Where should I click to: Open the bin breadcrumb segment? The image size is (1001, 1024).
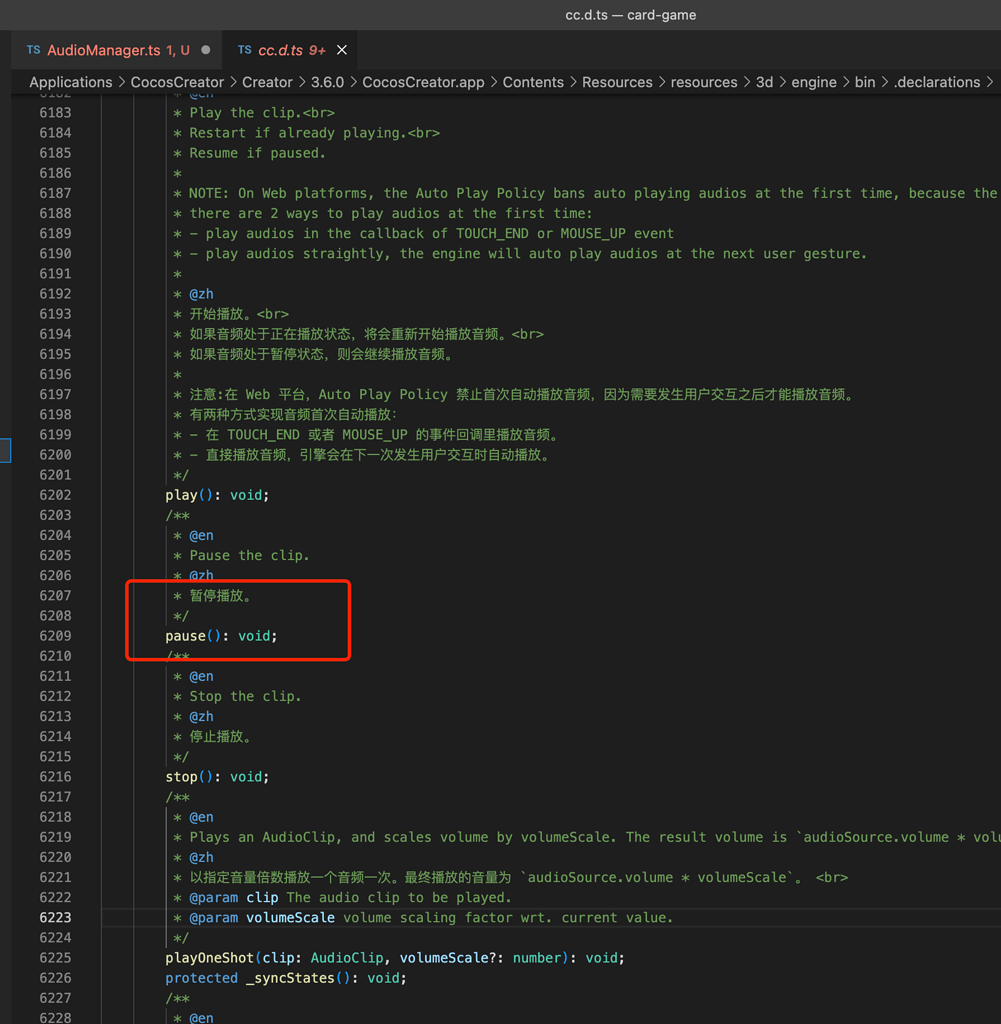point(865,82)
